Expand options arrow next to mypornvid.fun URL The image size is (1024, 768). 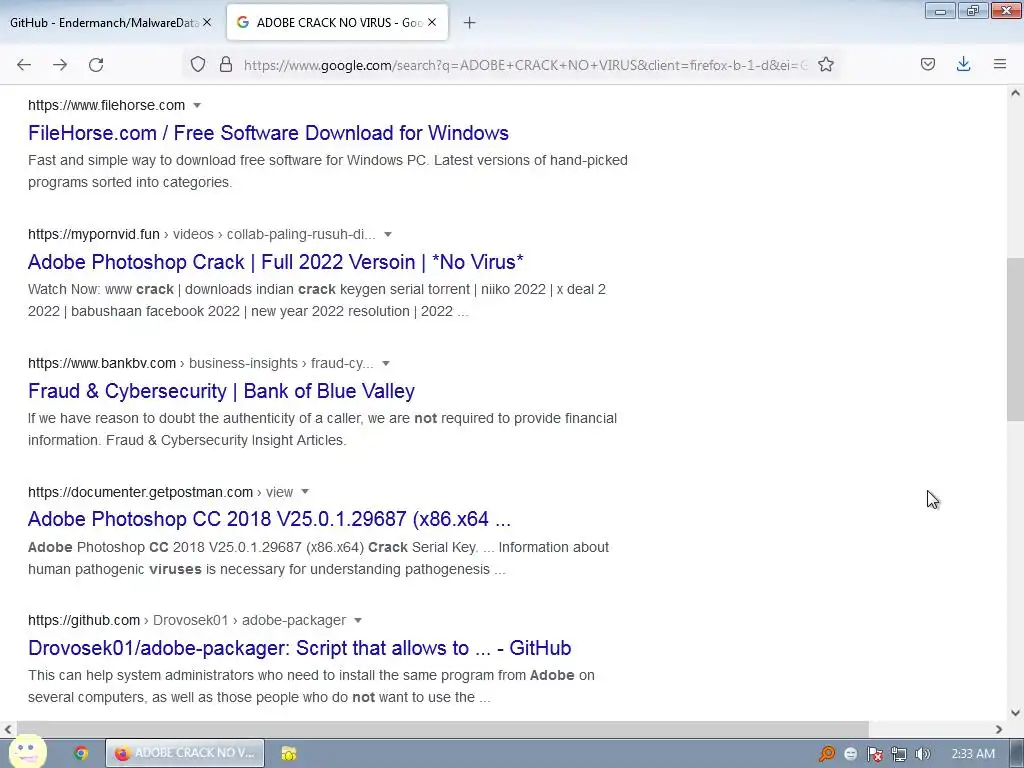click(x=388, y=234)
